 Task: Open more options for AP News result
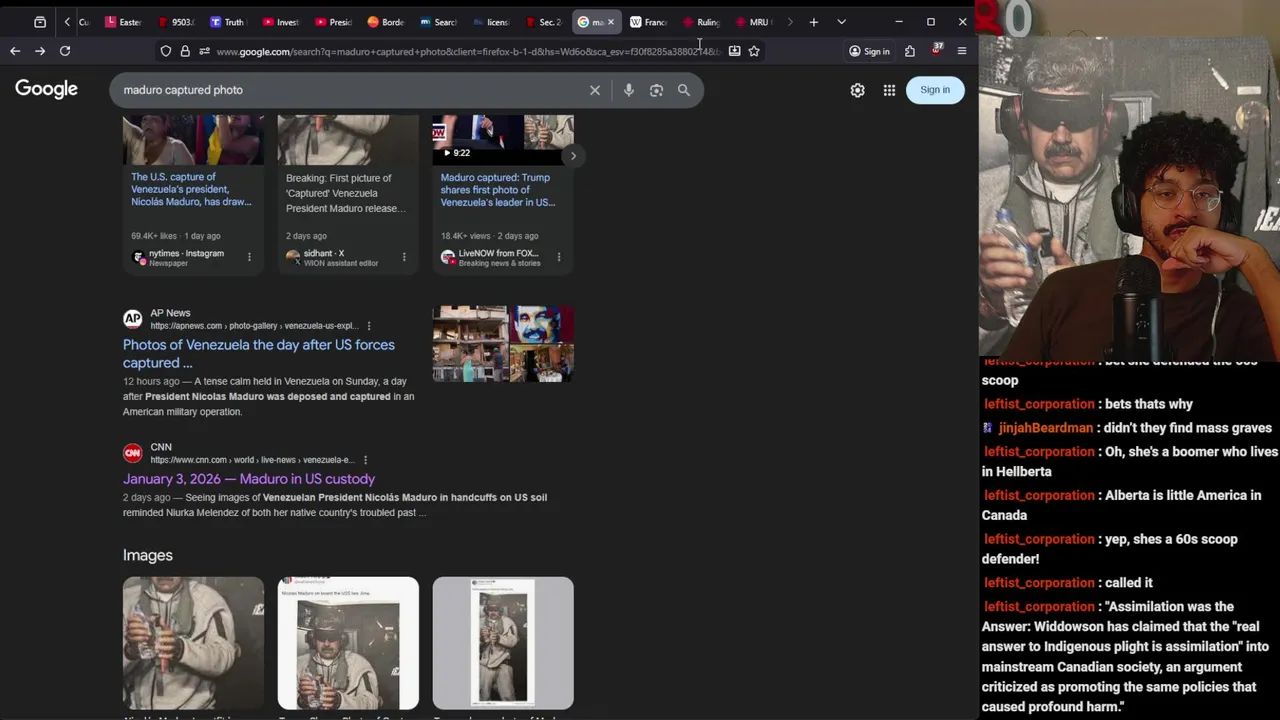[x=369, y=326]
